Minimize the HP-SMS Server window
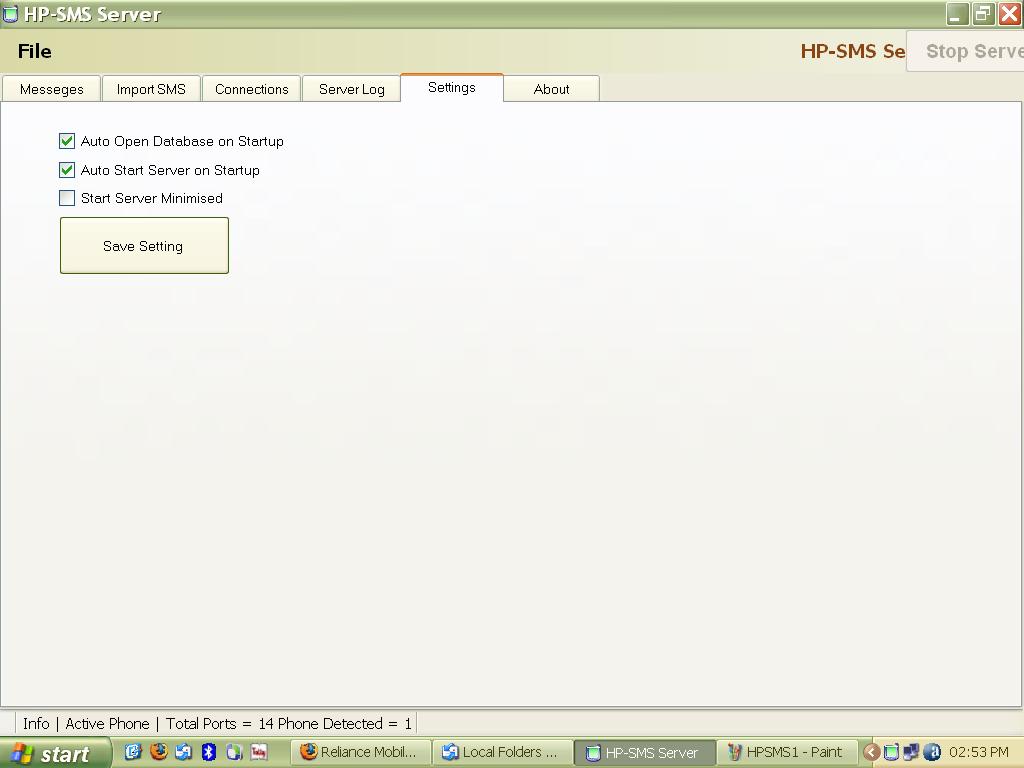The width and height of the screenshot is (1024, 768). pyautogui.click(x=957, y=14)
